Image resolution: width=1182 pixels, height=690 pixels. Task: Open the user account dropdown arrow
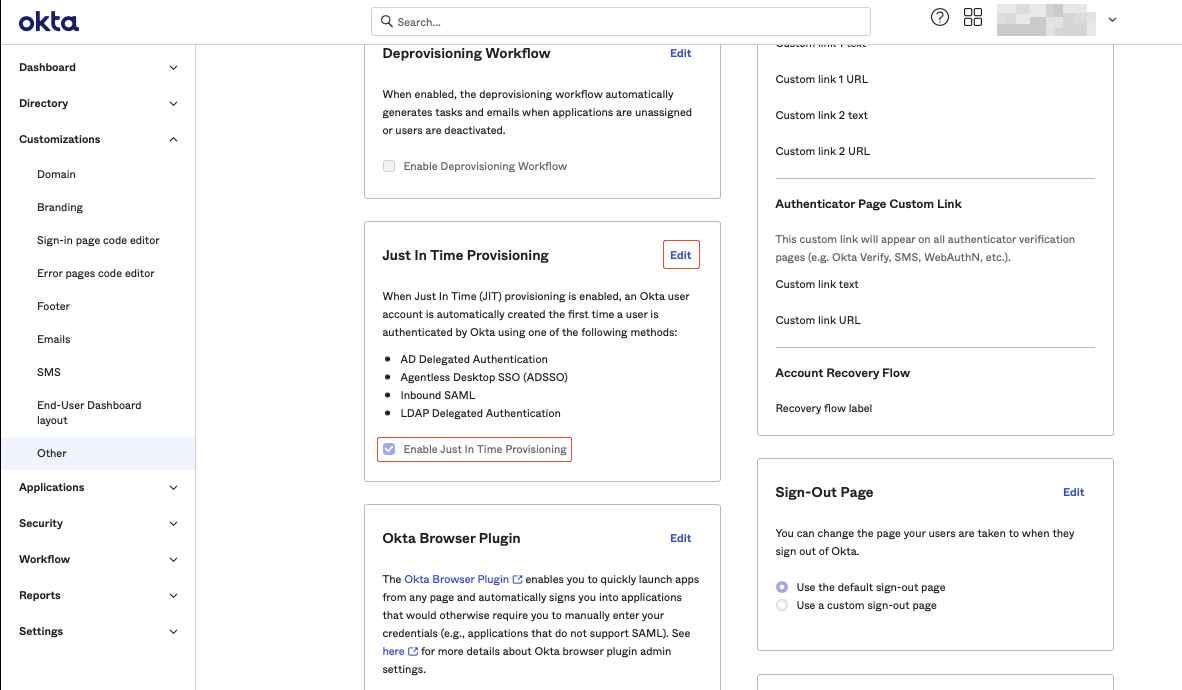point(1112,20)
